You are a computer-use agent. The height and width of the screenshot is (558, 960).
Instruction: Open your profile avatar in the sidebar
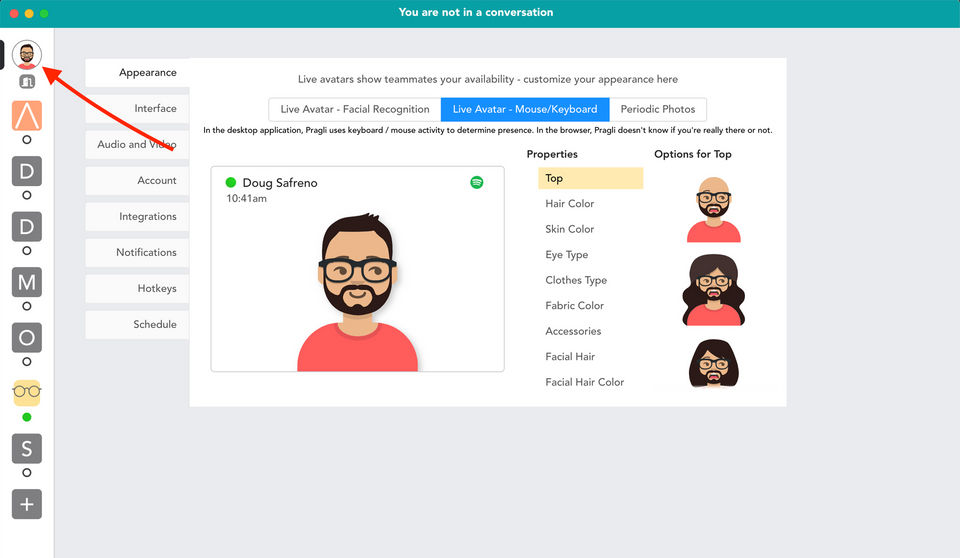tap(27, 55)
